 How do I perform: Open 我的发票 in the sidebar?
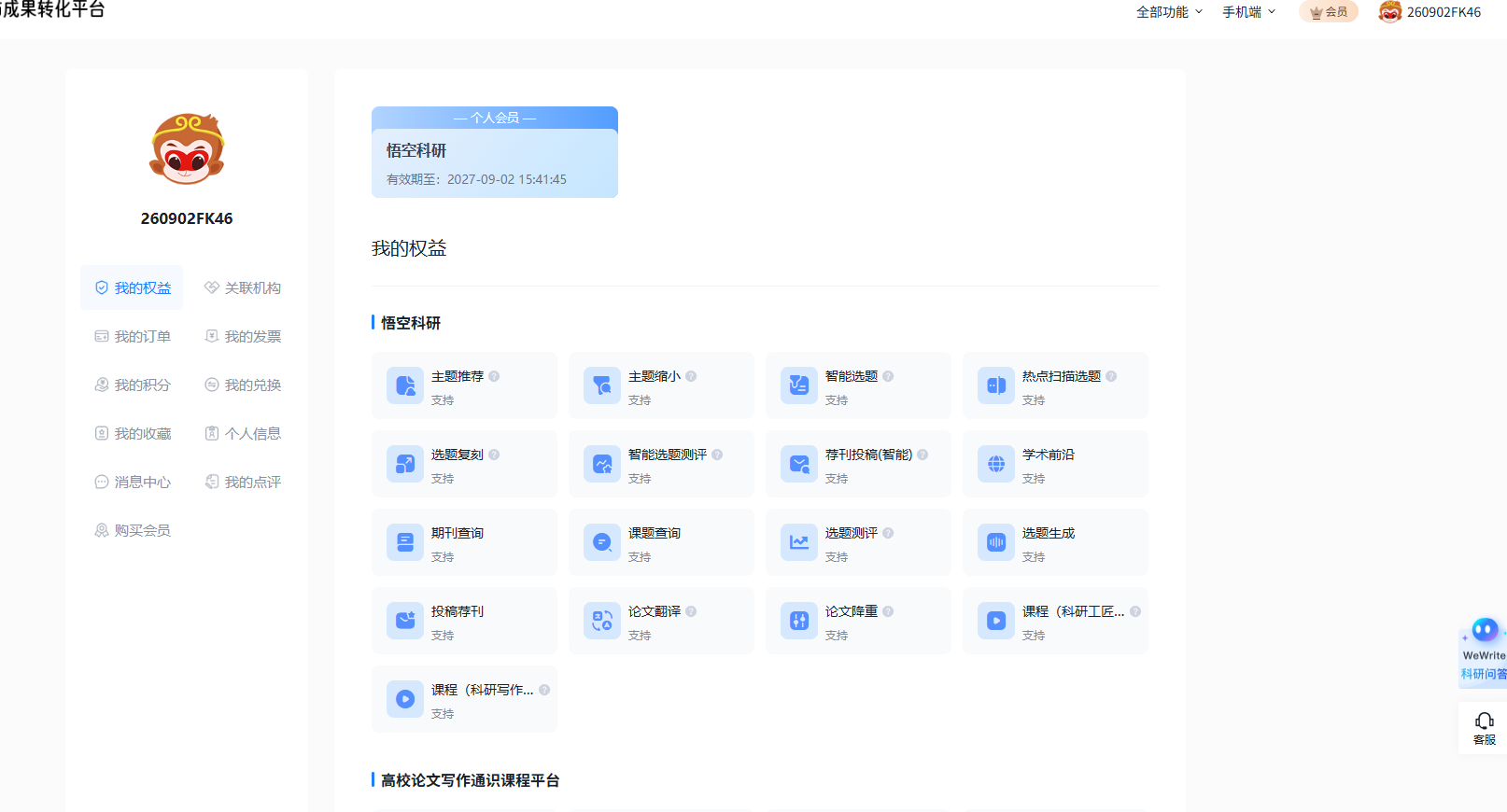[243, 336]
